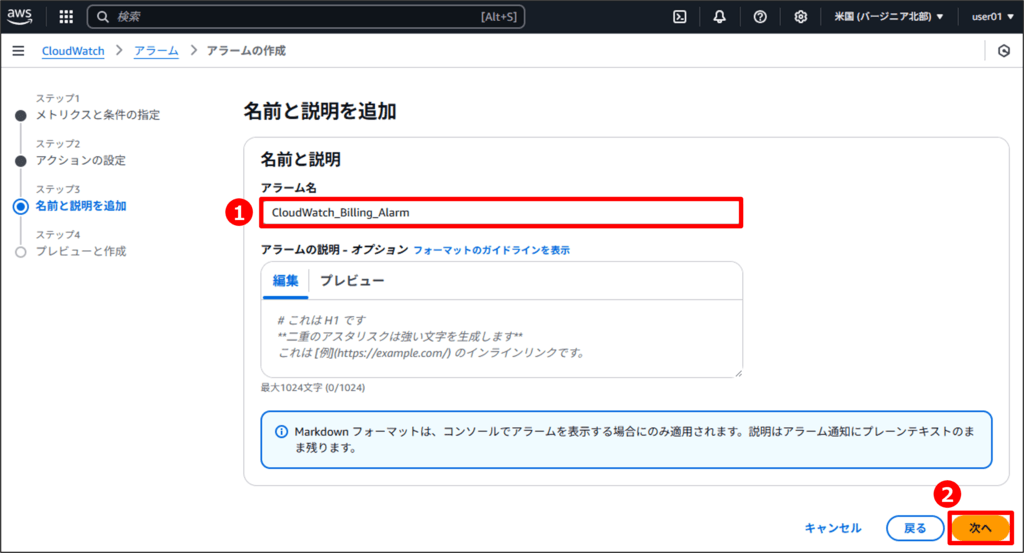This screenshot has height=553, width=1024.
Task: Click the ステップ4 label
Action: pos(57,234)
